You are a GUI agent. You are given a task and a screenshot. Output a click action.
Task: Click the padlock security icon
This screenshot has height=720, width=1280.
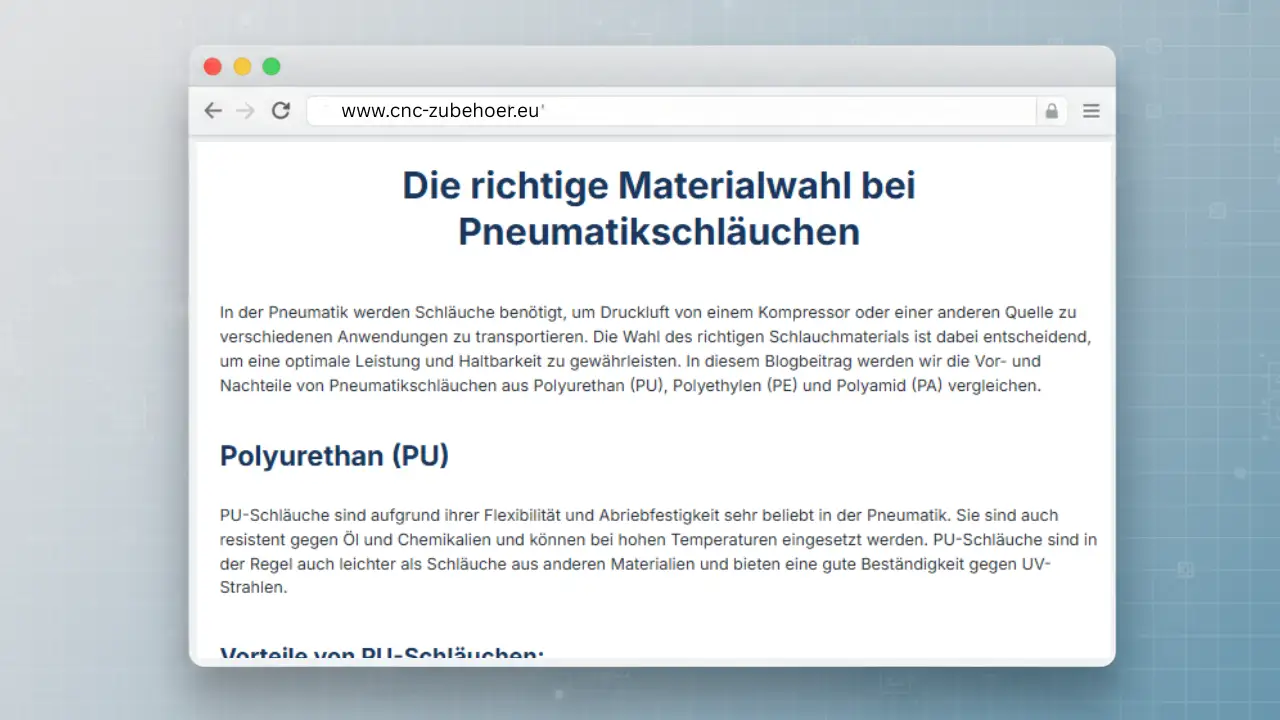(1051, 111)
